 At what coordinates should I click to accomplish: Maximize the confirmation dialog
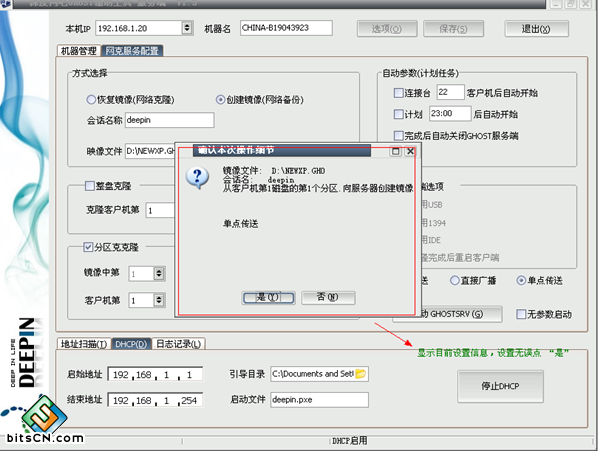tap(396, 151)
